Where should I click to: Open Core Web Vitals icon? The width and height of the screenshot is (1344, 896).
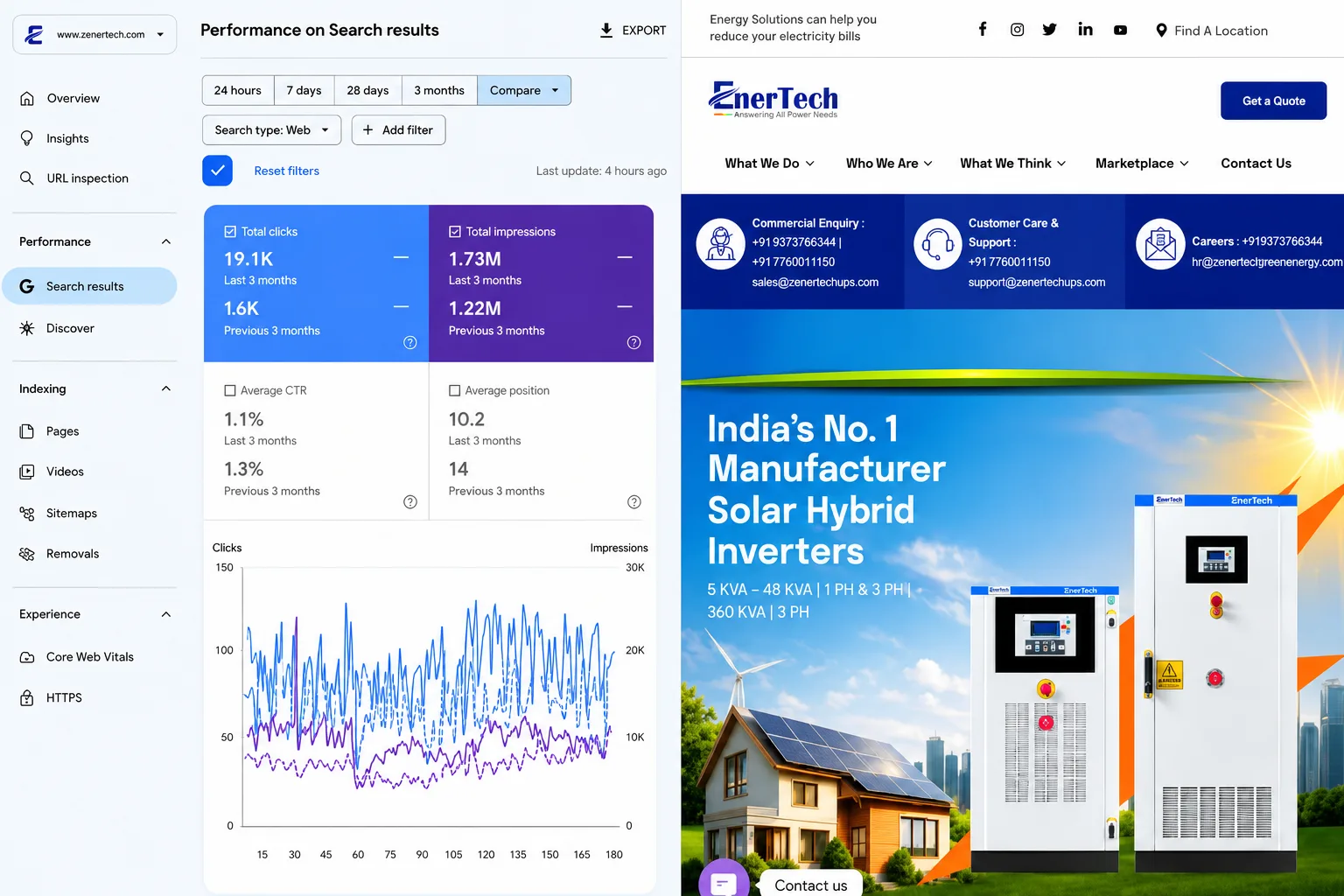(x=27, y=657)
